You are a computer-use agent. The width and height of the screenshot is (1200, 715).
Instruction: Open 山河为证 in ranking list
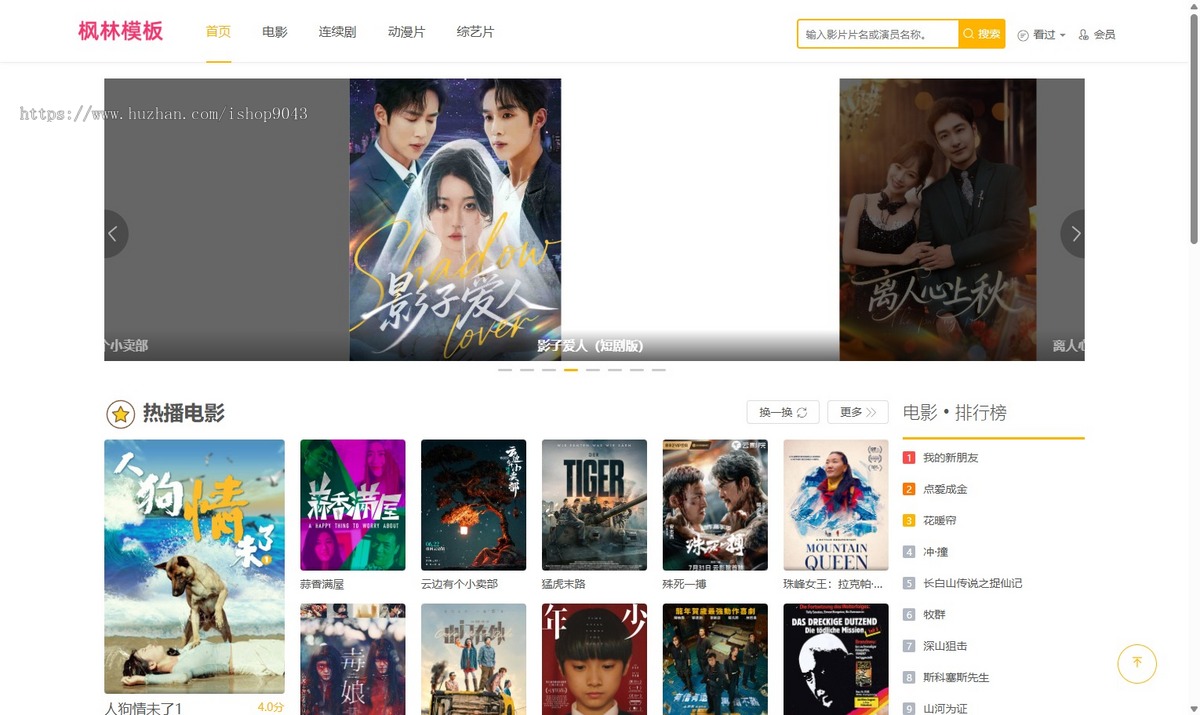pyautogui.click(x=945, y=708)
